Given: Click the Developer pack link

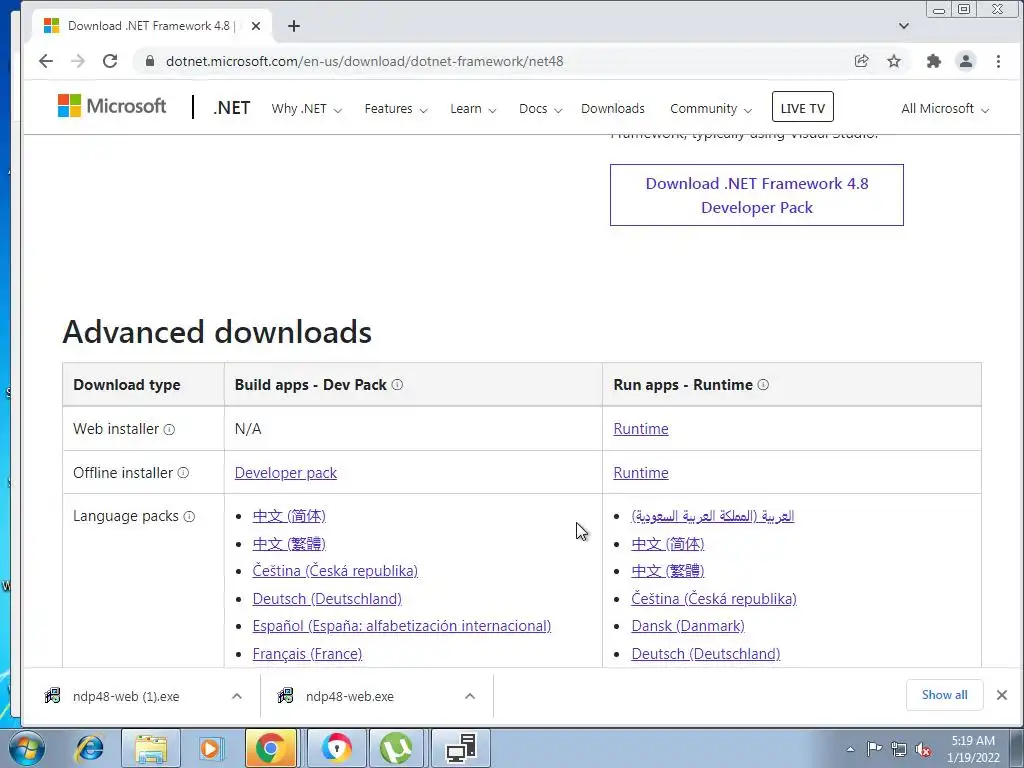Looking at the screenshot, I should 285,473.
